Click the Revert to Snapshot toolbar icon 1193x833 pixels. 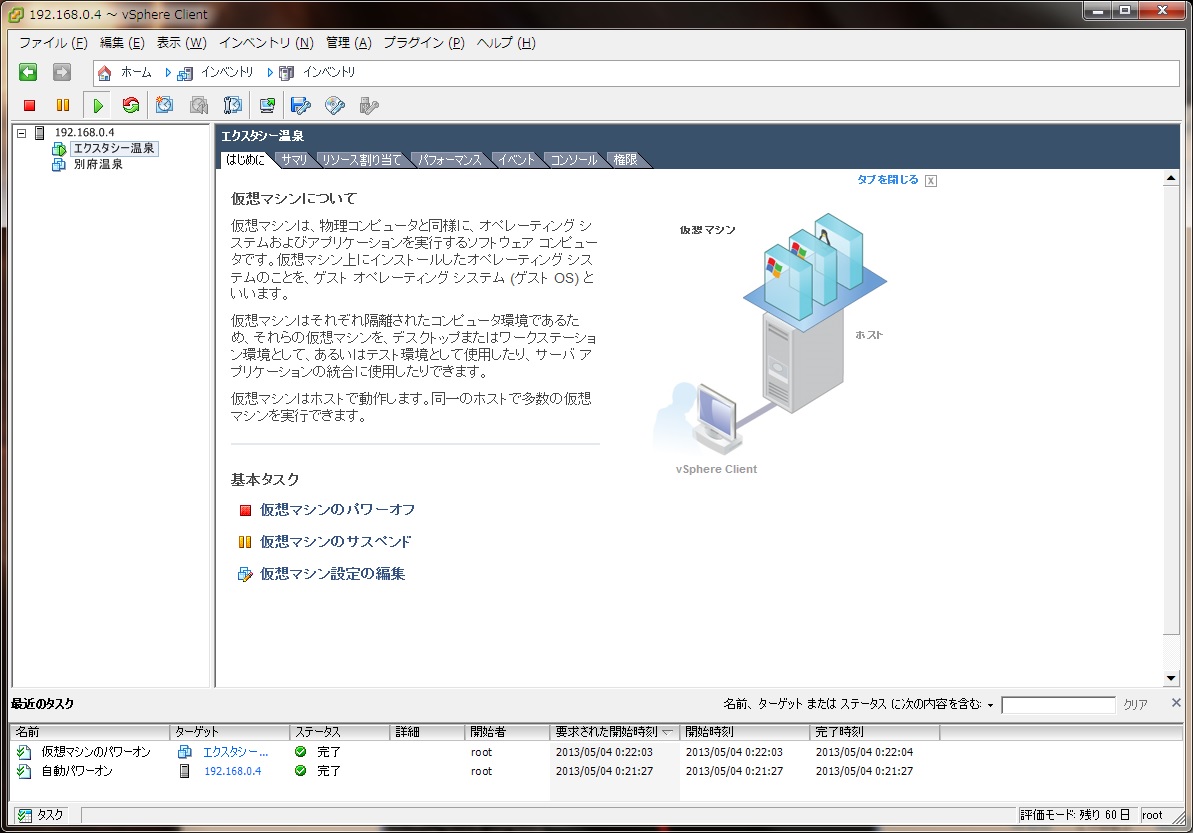(x=199, y=105)
